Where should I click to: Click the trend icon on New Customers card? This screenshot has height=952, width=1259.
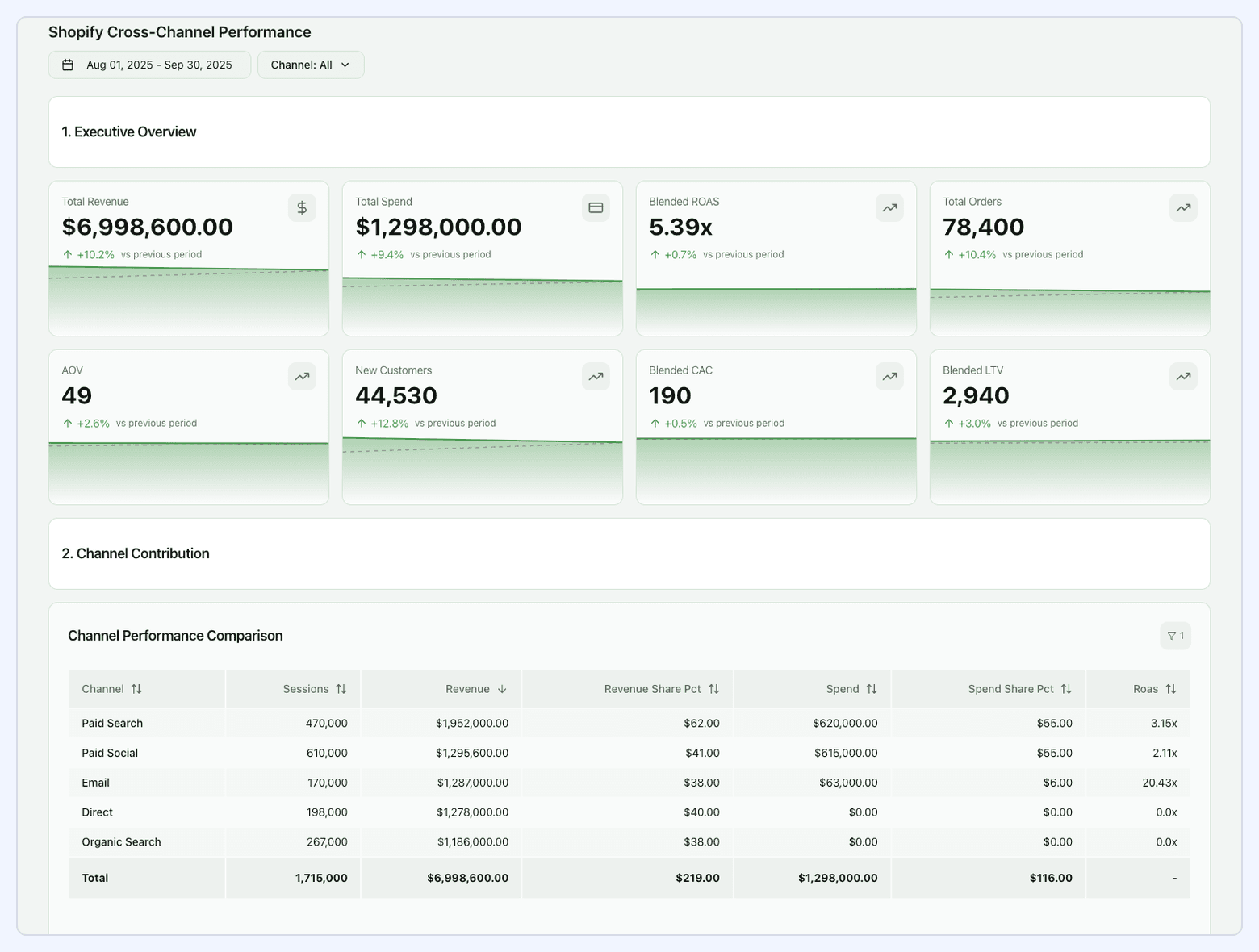click(596, 376)
